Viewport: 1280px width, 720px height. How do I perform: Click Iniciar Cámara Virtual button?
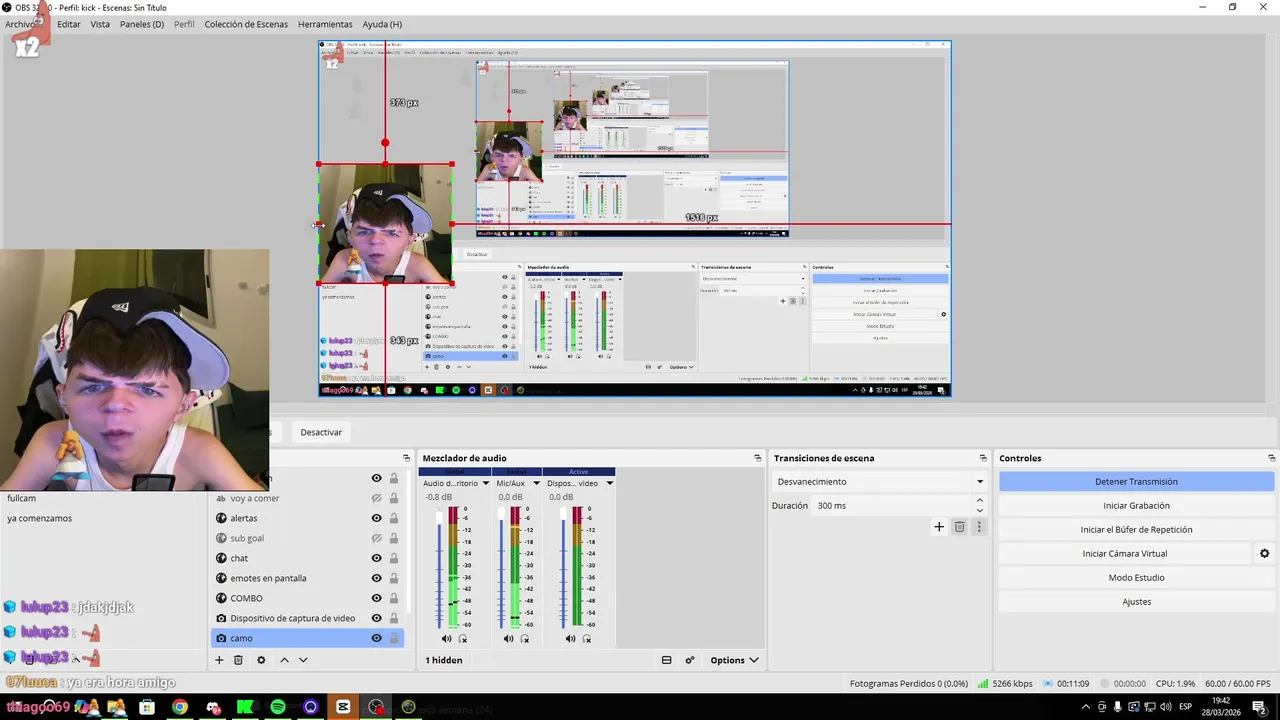pos(1125,553)
